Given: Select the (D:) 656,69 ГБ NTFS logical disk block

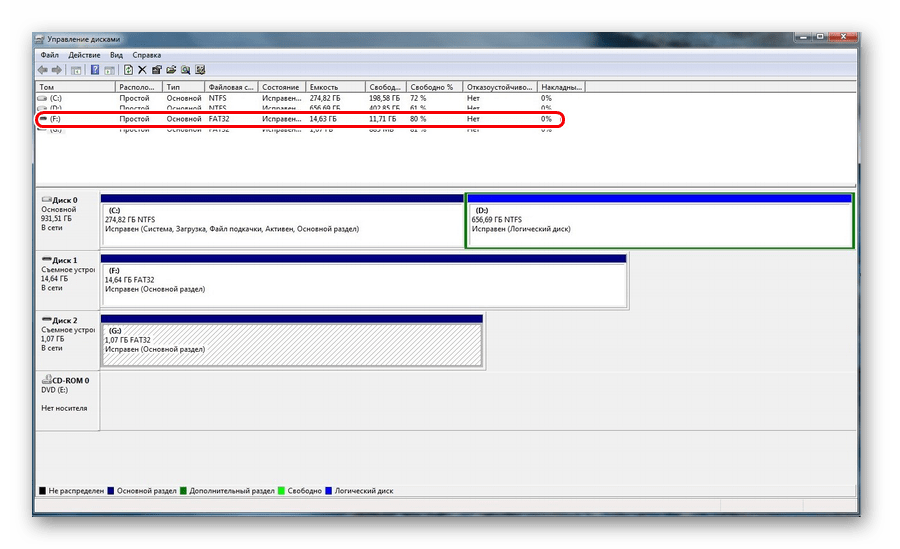Looking at the screenshot, I should coord(660,221).
